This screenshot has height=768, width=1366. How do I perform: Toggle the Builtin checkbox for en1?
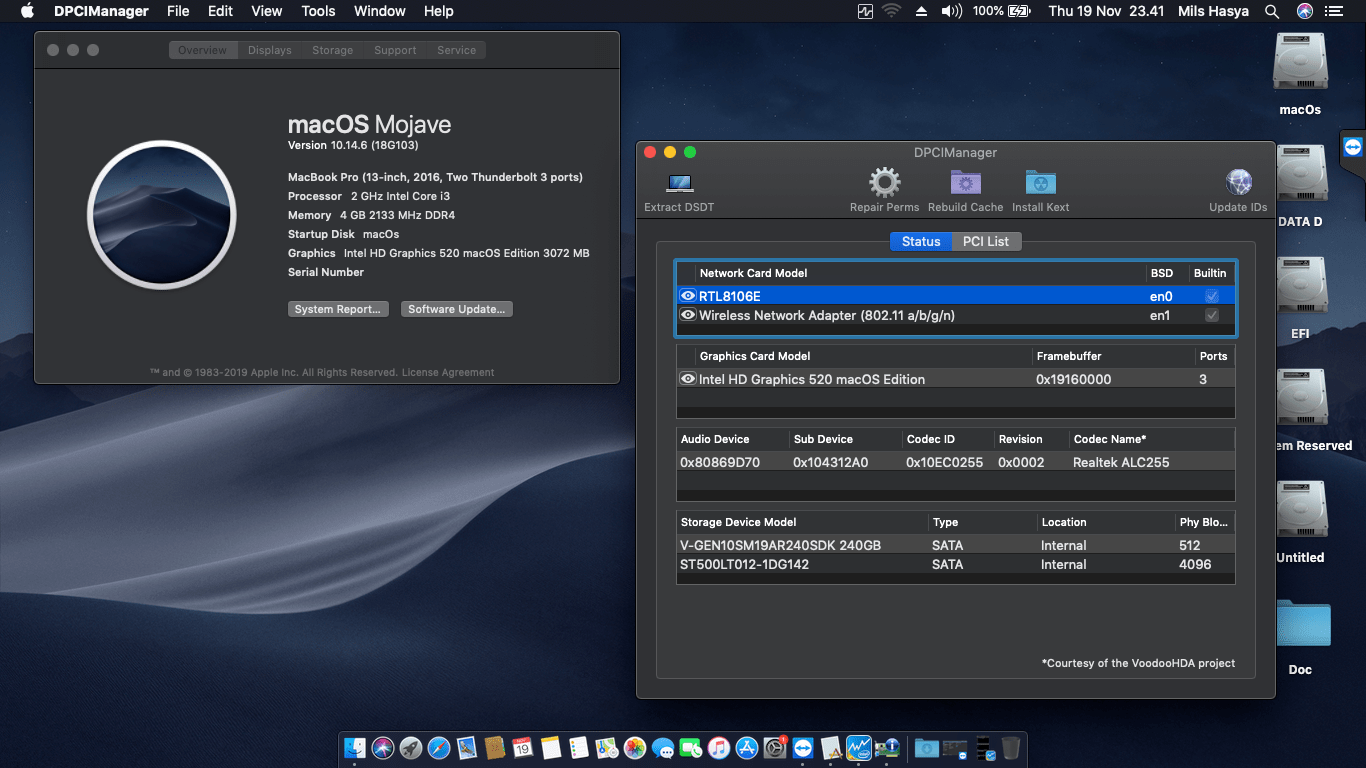[x=1213, y=314]
